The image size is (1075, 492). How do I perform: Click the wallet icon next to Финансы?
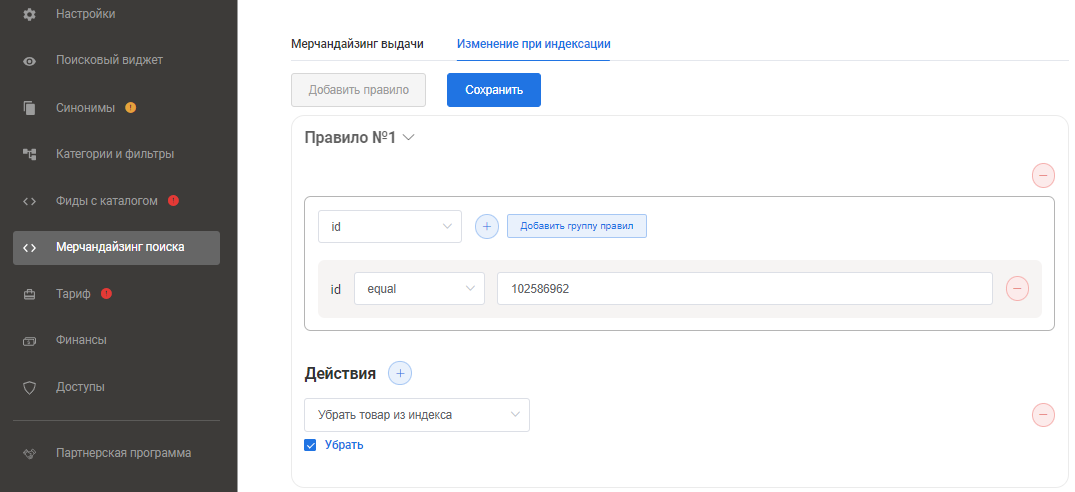coord(30,341)
